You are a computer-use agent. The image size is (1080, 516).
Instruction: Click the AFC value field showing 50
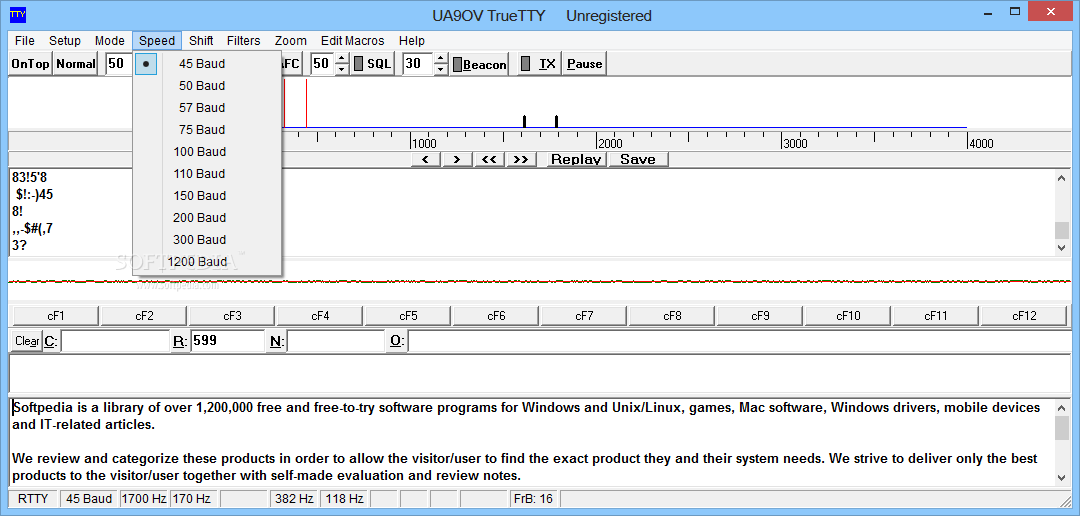pos(322,64)
